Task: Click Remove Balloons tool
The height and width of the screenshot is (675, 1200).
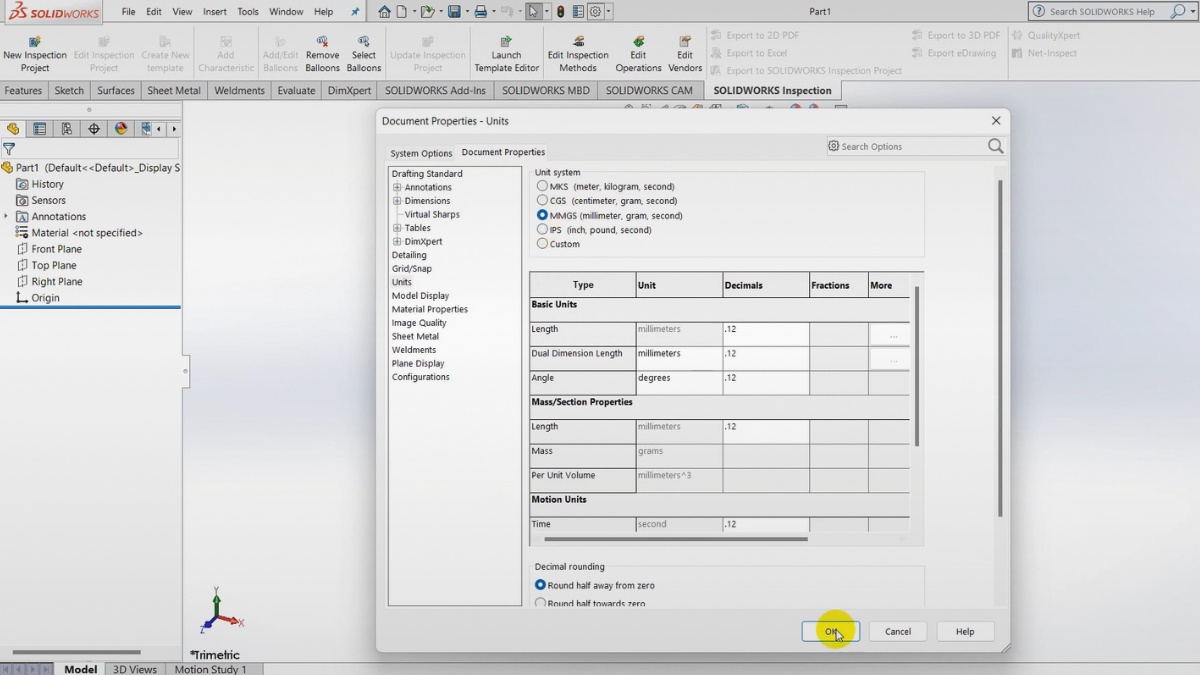Action: point(322,54)
